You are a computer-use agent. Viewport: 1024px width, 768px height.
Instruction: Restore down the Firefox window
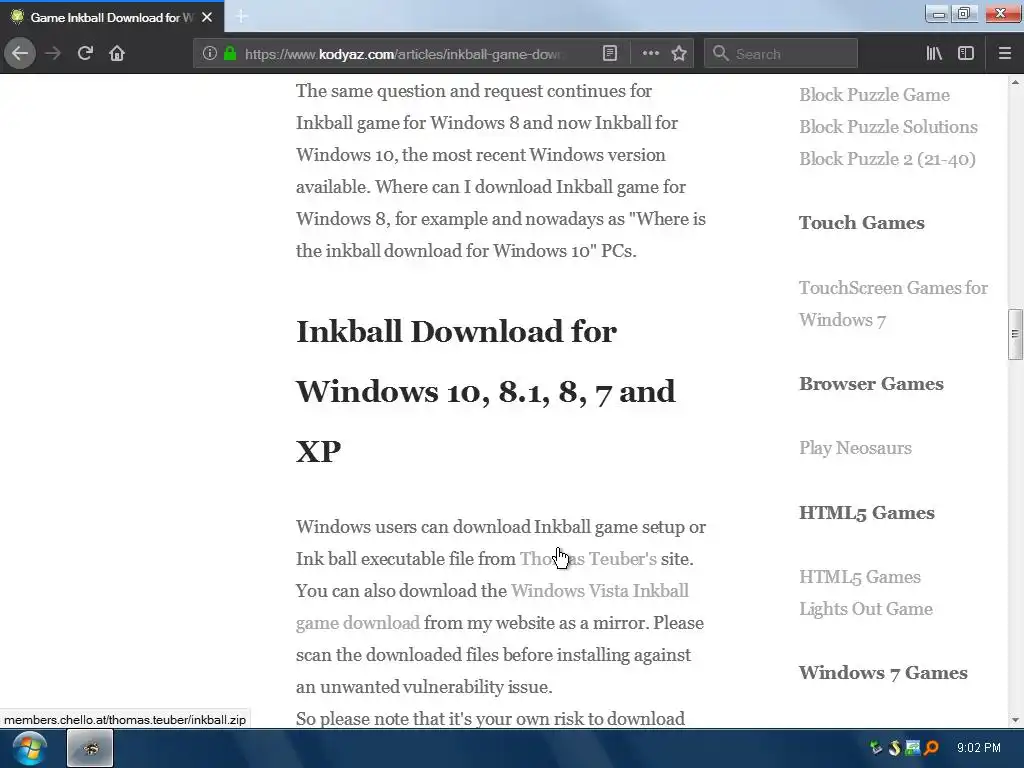click(x=964, y=14)
